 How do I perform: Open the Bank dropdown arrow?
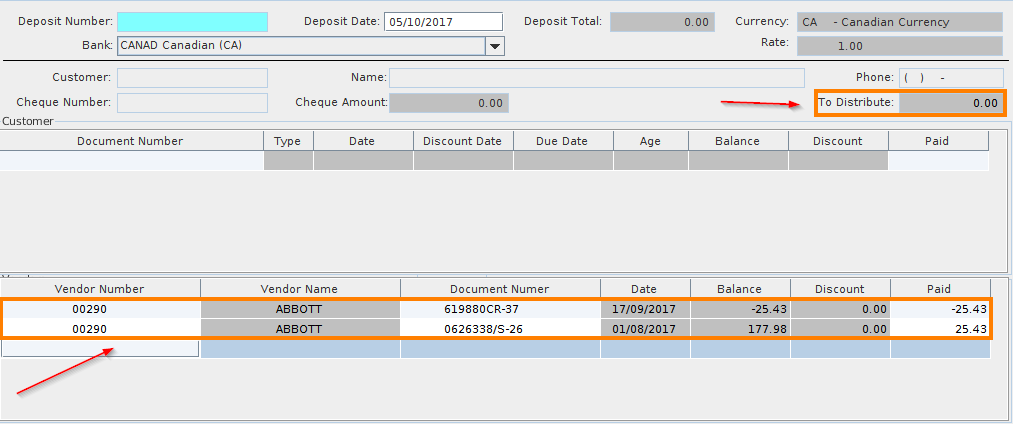[494, 46]
